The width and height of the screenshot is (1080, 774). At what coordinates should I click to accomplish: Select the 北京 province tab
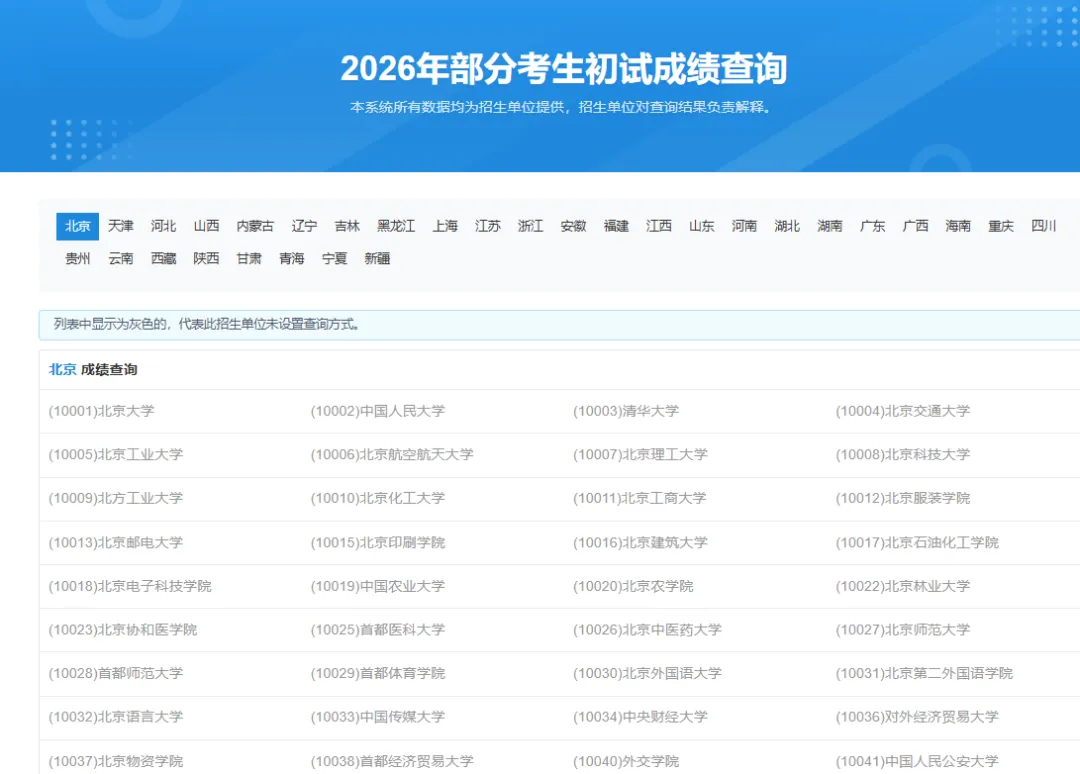(77, 226)
